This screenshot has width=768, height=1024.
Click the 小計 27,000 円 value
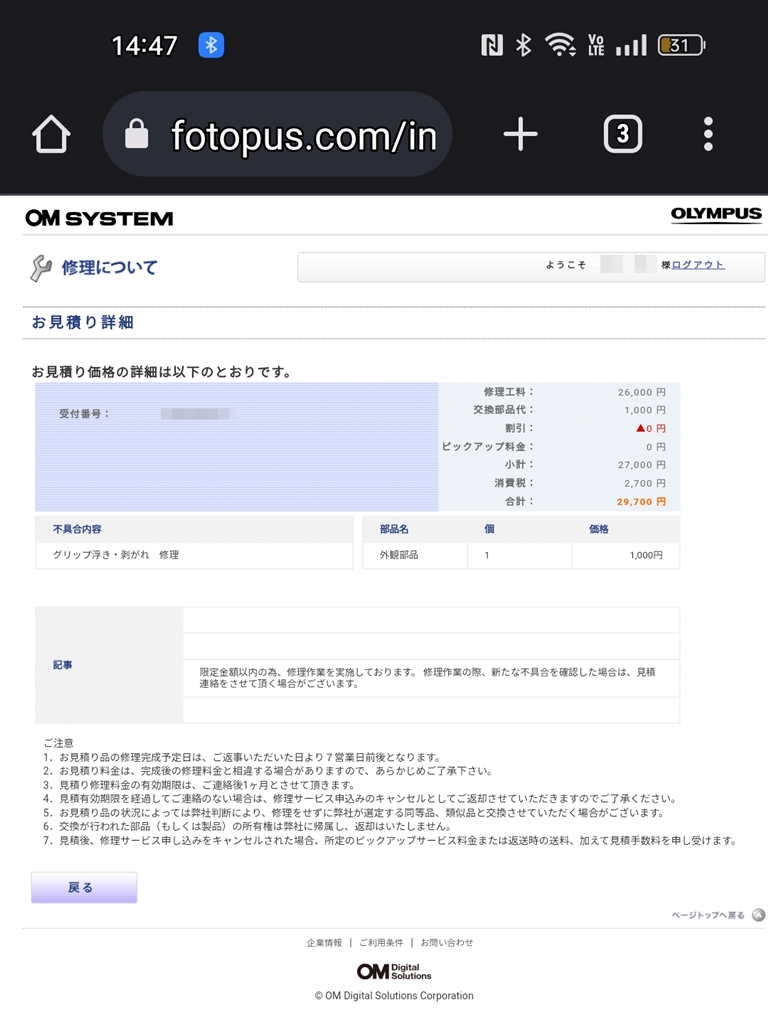(641, 465)
